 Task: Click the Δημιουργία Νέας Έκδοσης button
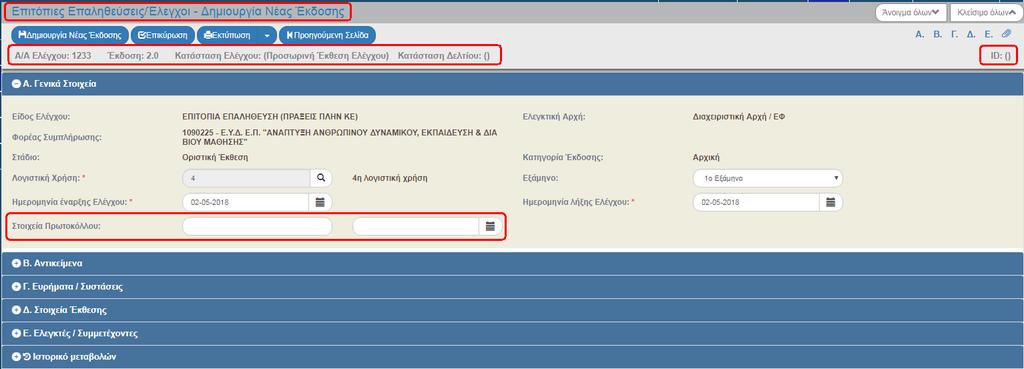click(x=69, y=35)
